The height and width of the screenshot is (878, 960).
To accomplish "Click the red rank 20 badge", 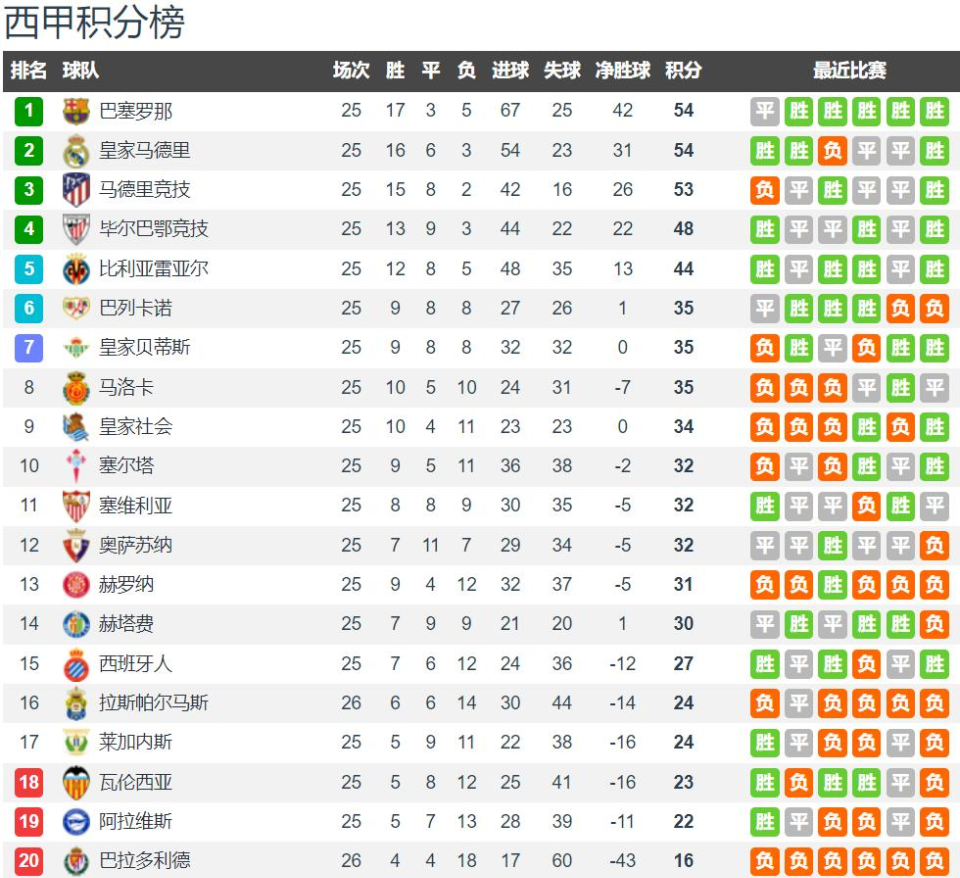I will point(29,861).
